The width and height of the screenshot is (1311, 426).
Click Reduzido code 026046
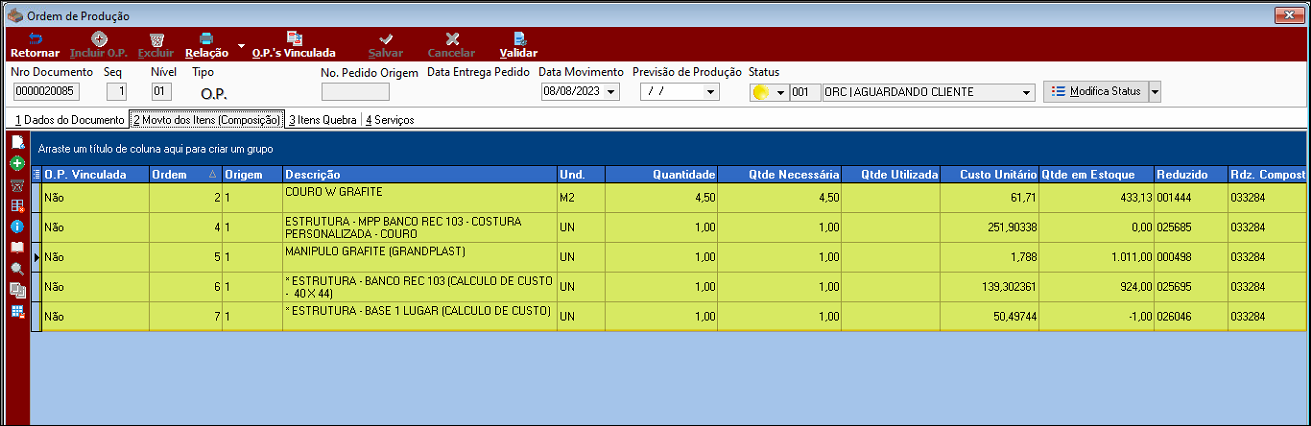(x=1173, y=318)
